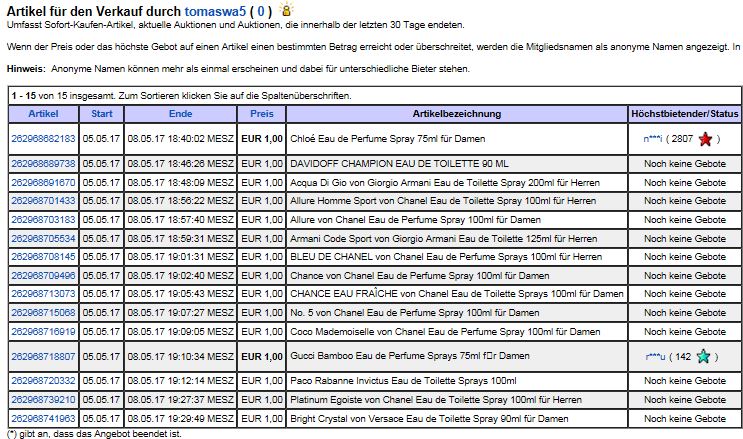Open item 262968689738
This screenshot has width=743, height=439.
click(x=43, y=164)
